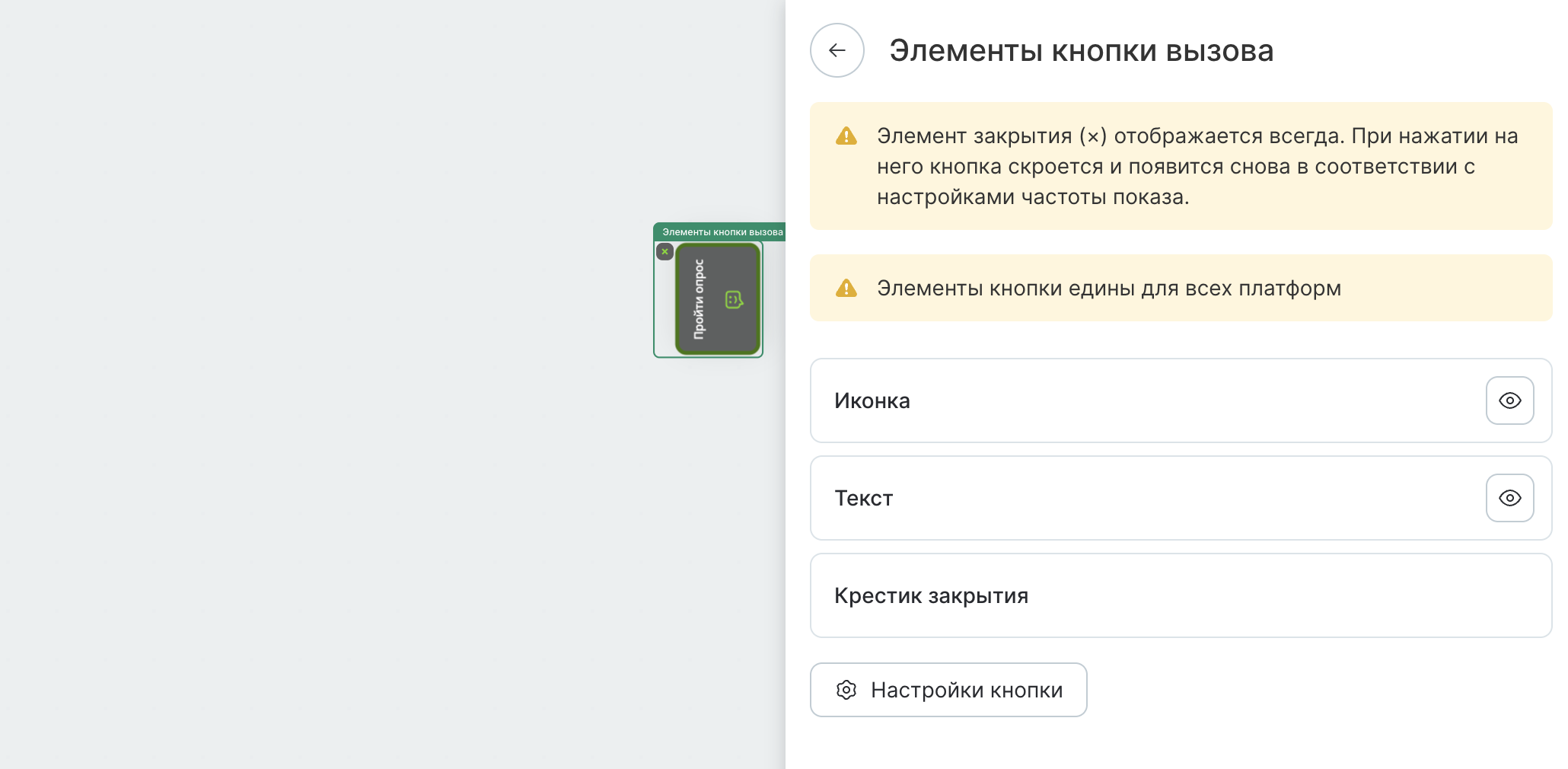Click the survey icon on the preview button
Image resolution: width=1568 pixels, height=769 pixels.
pos(734,299)
